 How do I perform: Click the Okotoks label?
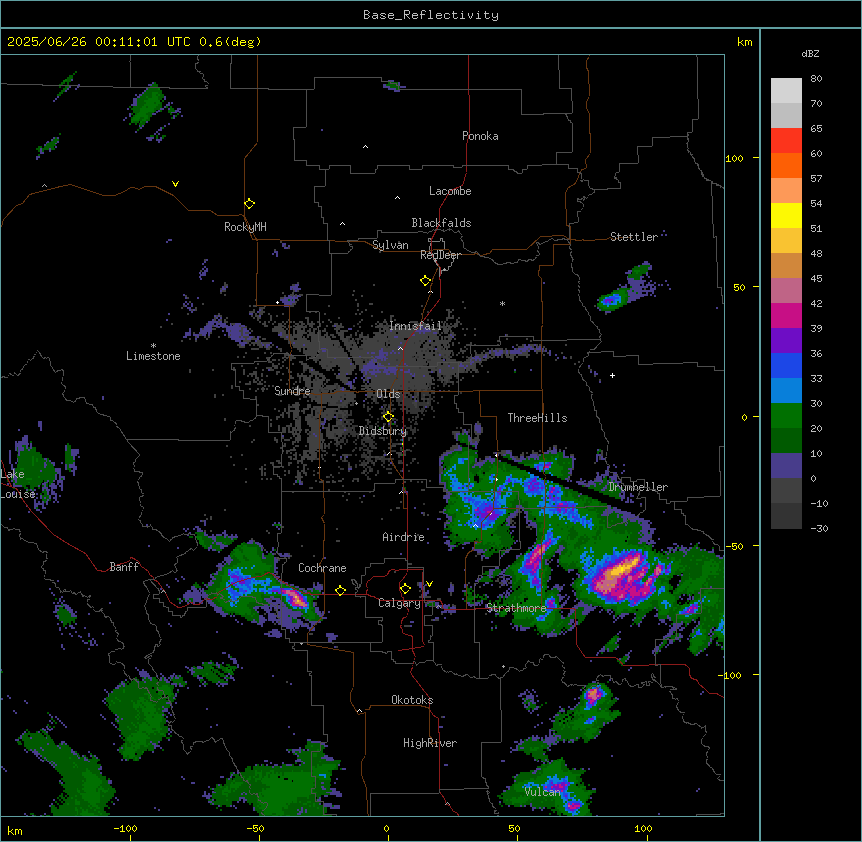tap(412, 700)
